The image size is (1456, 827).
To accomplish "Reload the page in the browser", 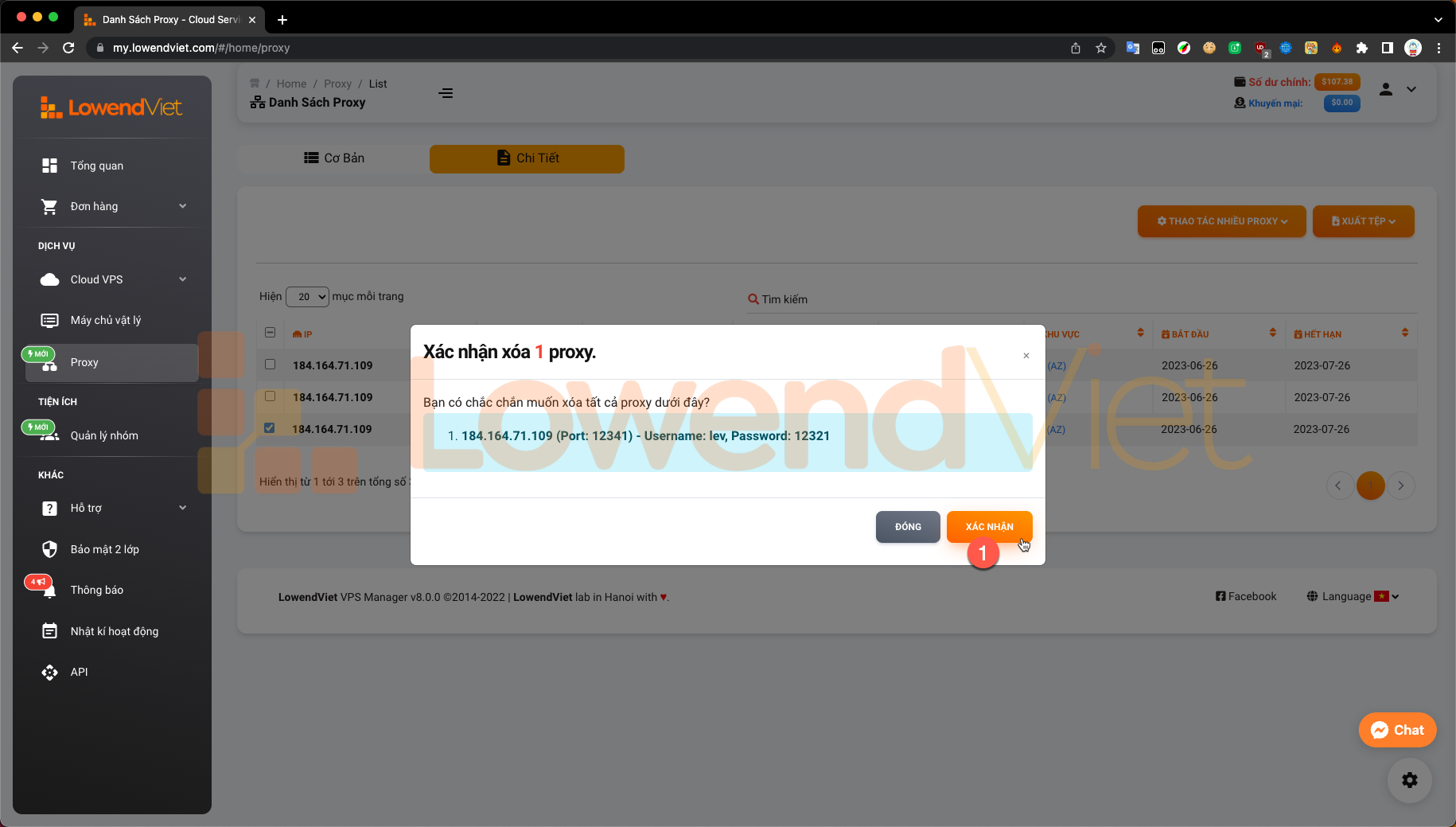I will 68,48.
